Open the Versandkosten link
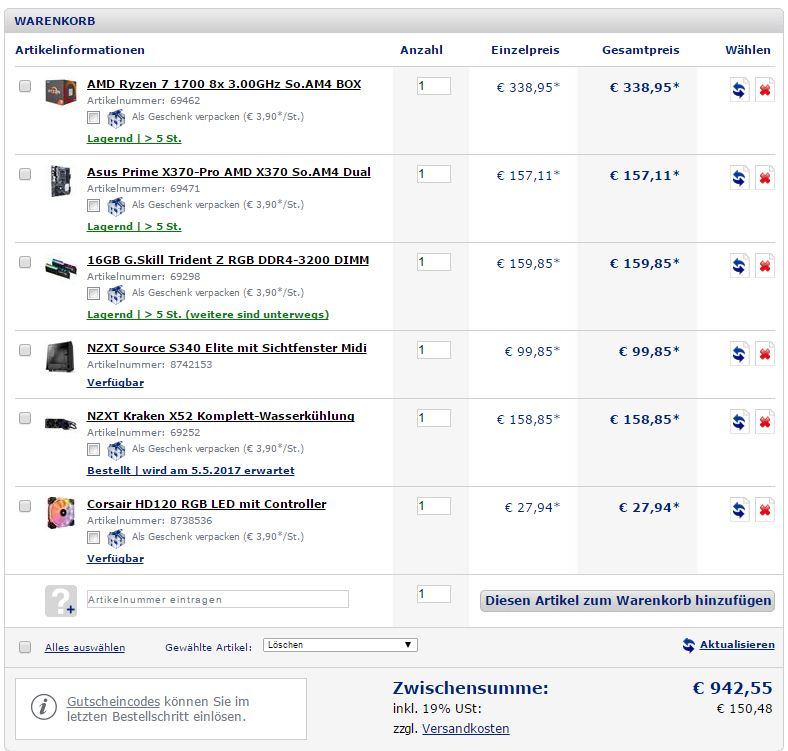 pos(465,728)
